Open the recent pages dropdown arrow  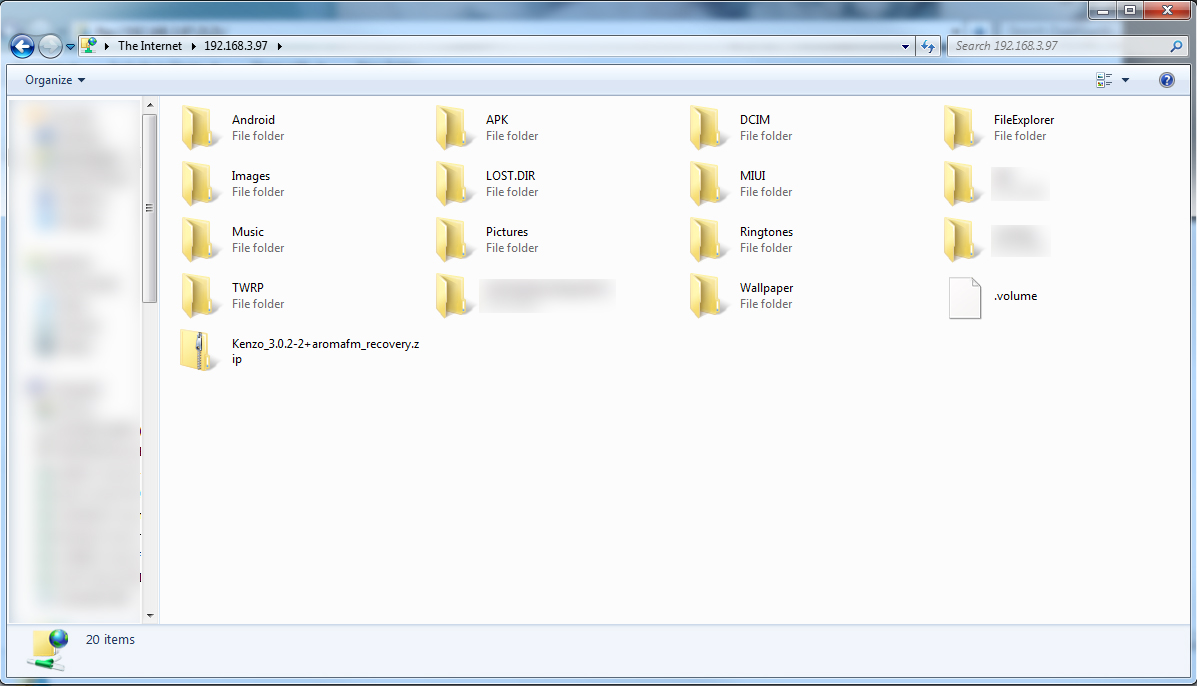70,47
